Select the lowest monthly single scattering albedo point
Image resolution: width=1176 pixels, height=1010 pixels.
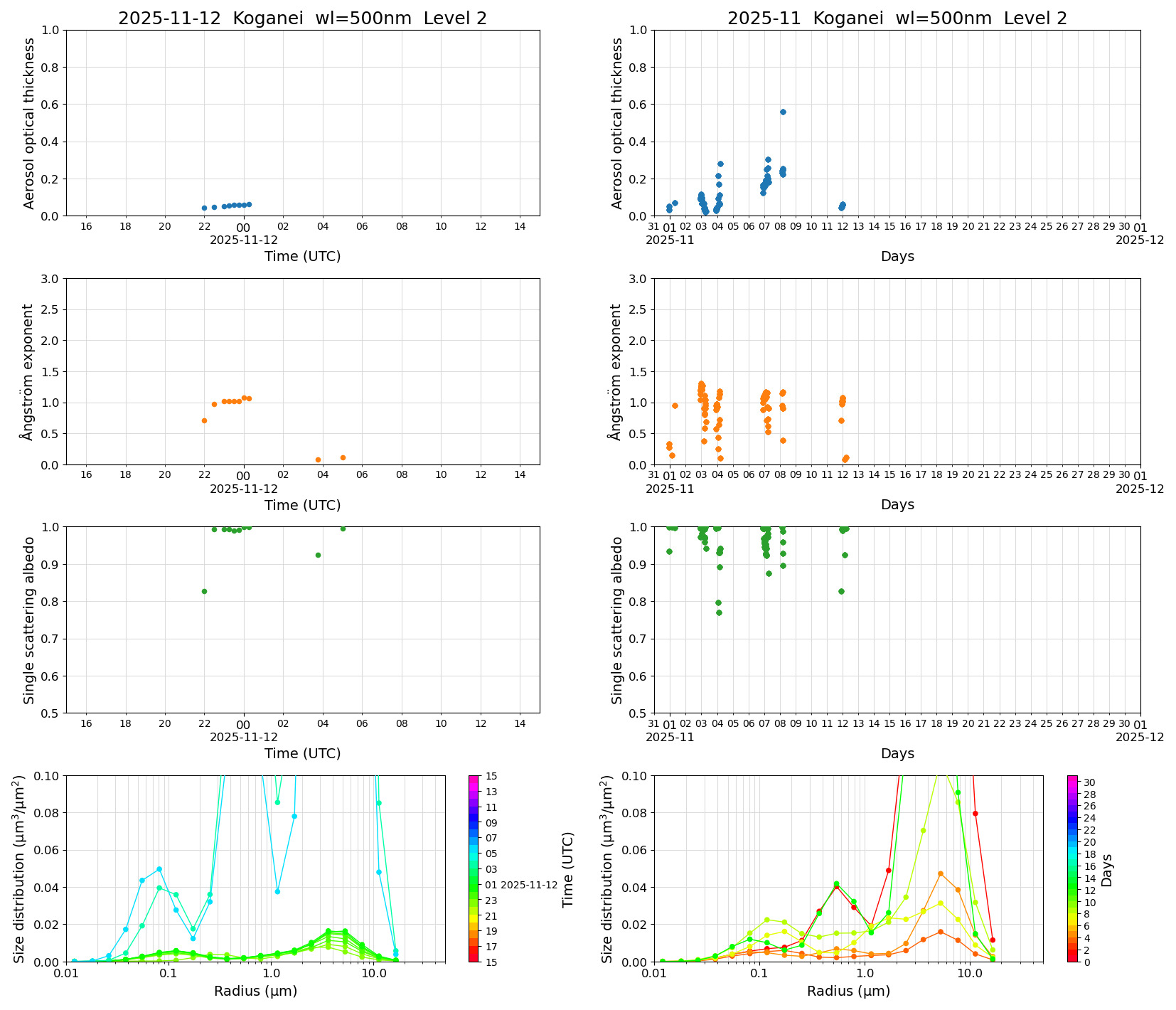(x=719, y=612)
